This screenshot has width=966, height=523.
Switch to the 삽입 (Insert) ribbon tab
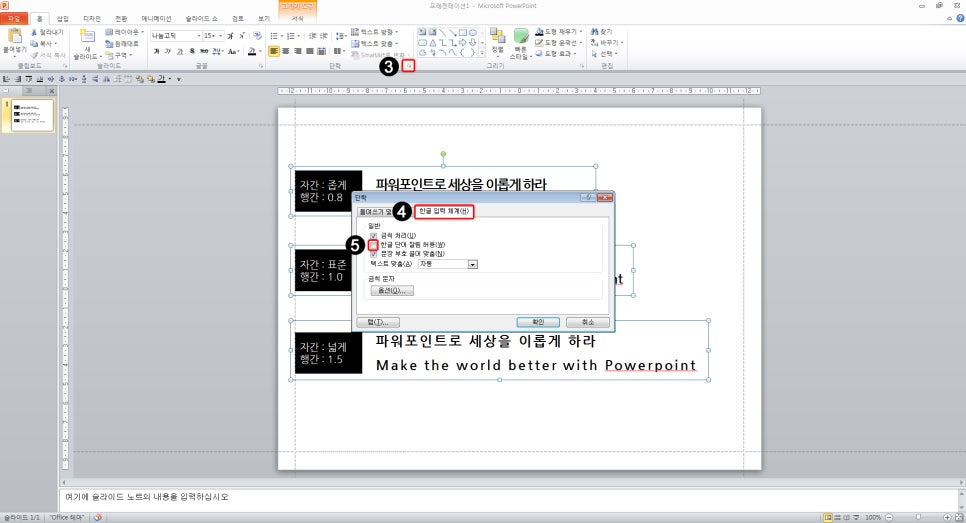[x=63, y=18]
